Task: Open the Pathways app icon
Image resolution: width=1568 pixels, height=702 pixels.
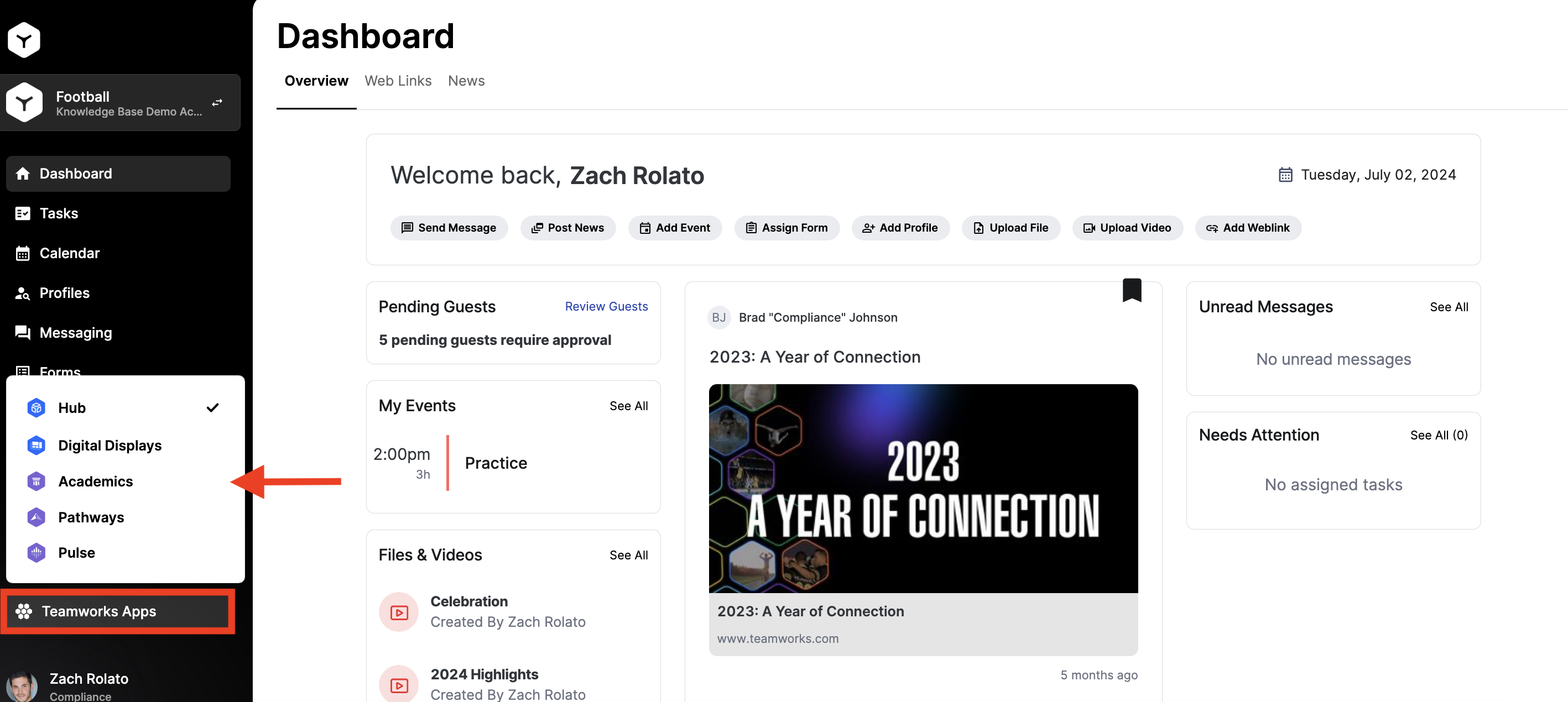Action: pos(37,517)
